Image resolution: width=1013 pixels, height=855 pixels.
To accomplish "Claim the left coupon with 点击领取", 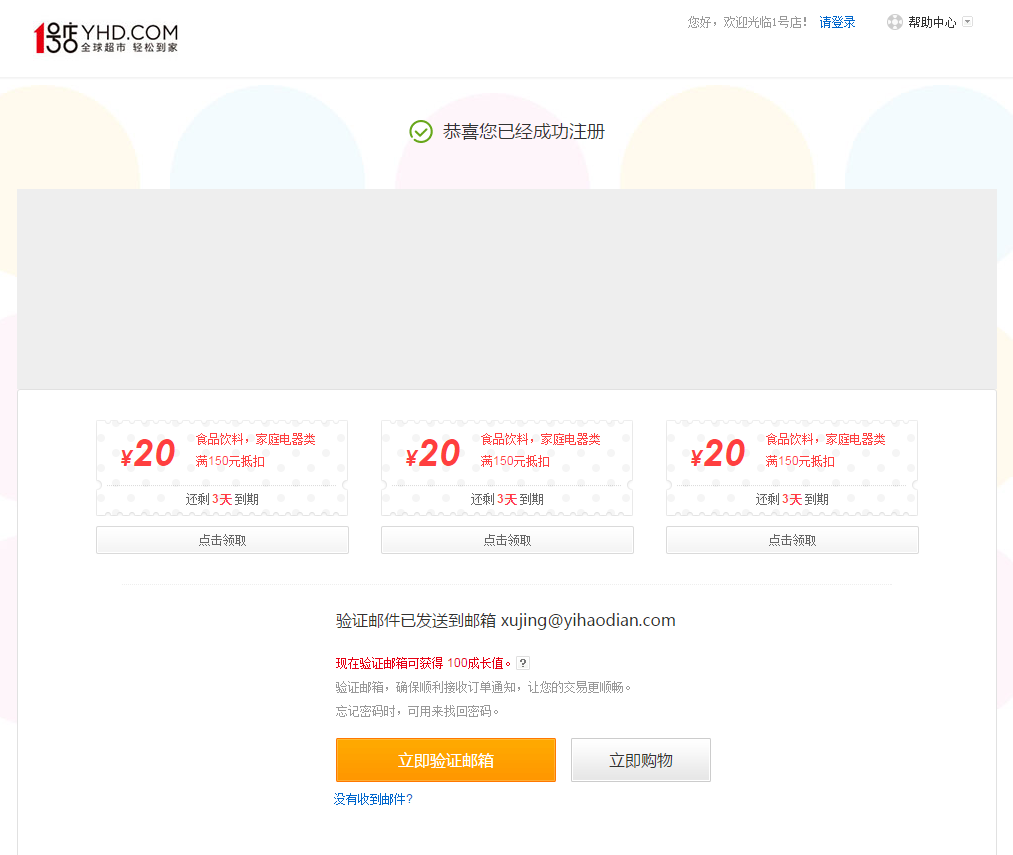I will (222, 540).
